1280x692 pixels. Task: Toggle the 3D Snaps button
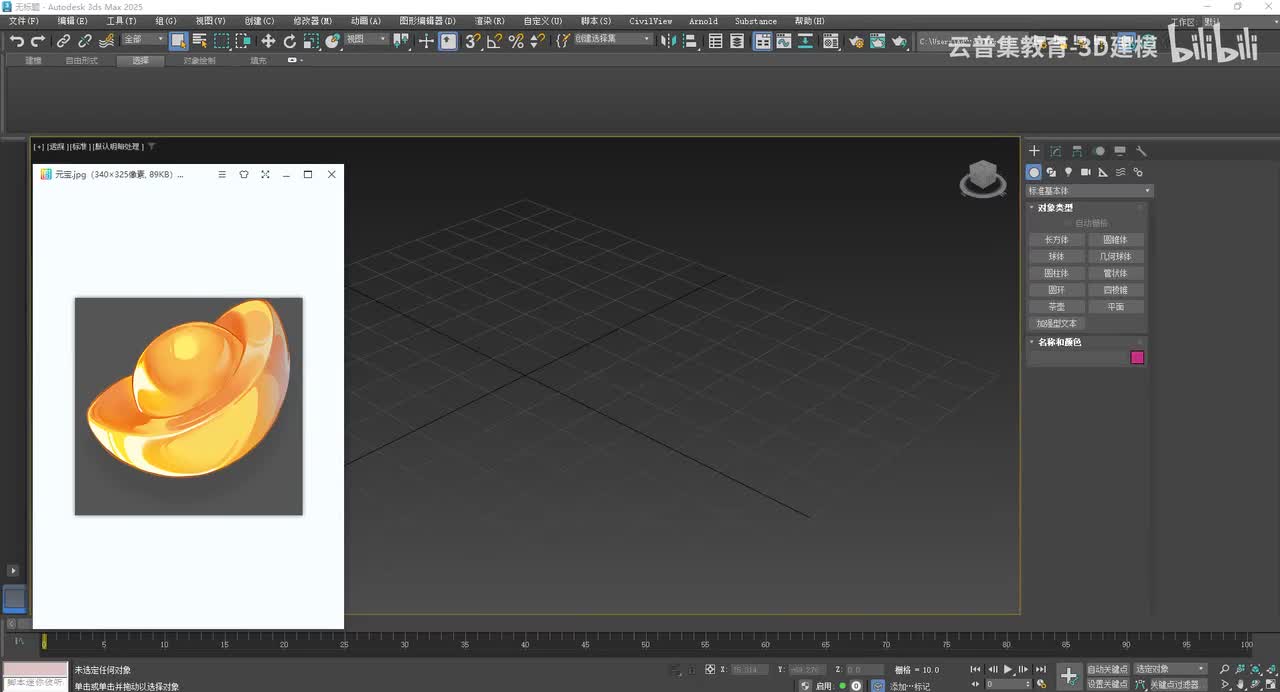(x=473, y=41)
